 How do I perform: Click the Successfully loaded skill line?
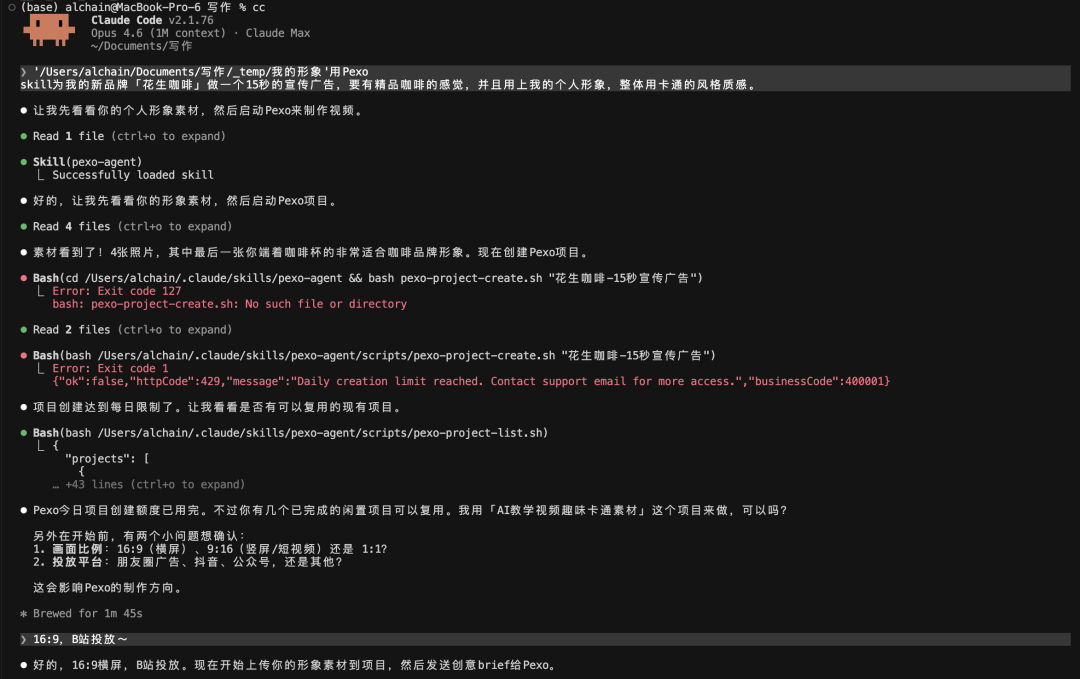[133, 175]
